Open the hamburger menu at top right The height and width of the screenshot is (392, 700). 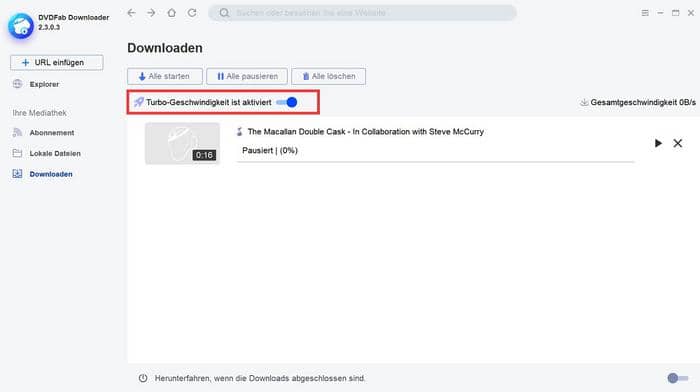pos(645,13)
